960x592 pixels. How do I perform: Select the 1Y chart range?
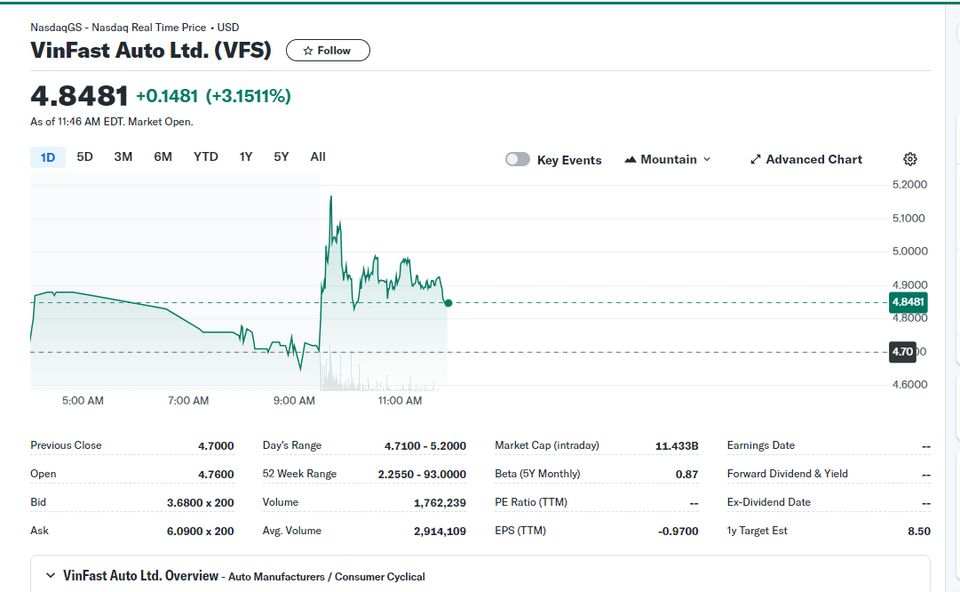(x=246, y=157)
